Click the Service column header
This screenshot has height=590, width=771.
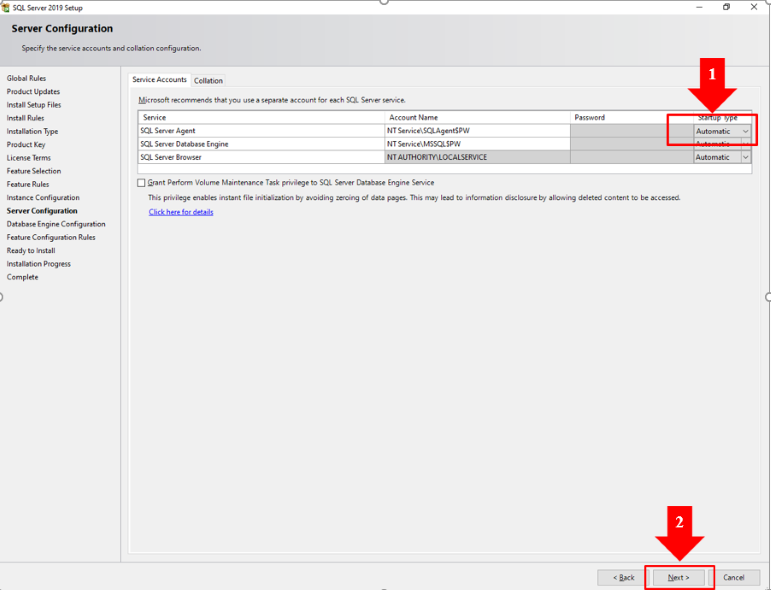coord(261,118)
